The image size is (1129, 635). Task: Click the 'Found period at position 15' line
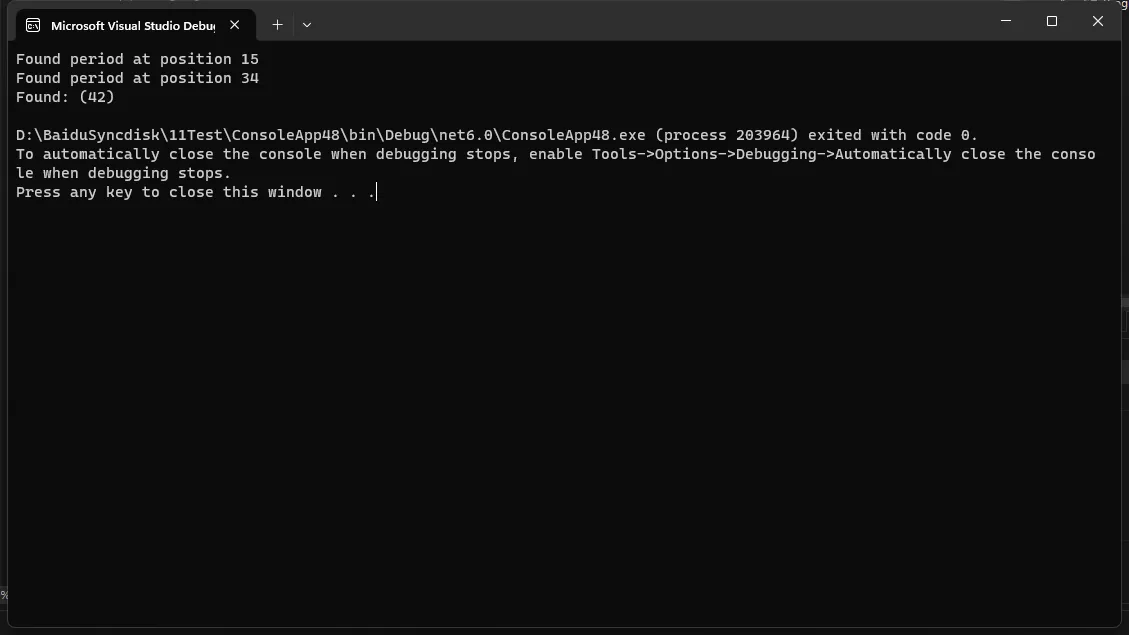pyautogui.click(x=137, y=59)
